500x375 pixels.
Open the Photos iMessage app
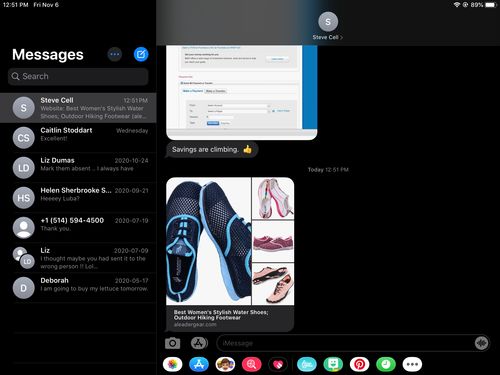point(173,364)
